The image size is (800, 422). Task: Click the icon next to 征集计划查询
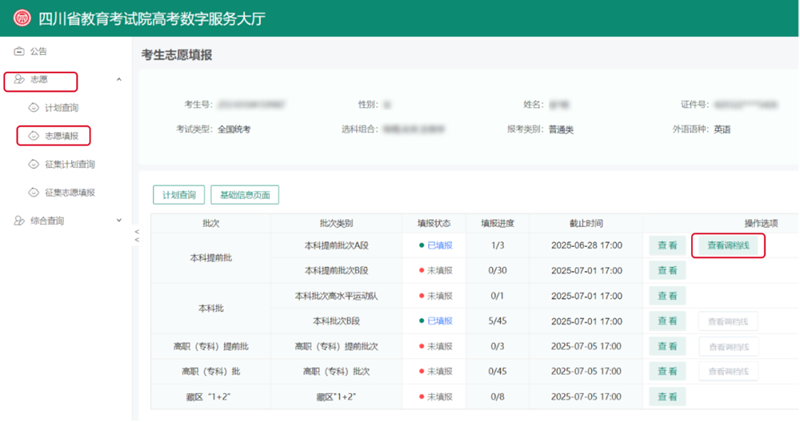pyautogui.click(x=35, y=163)
